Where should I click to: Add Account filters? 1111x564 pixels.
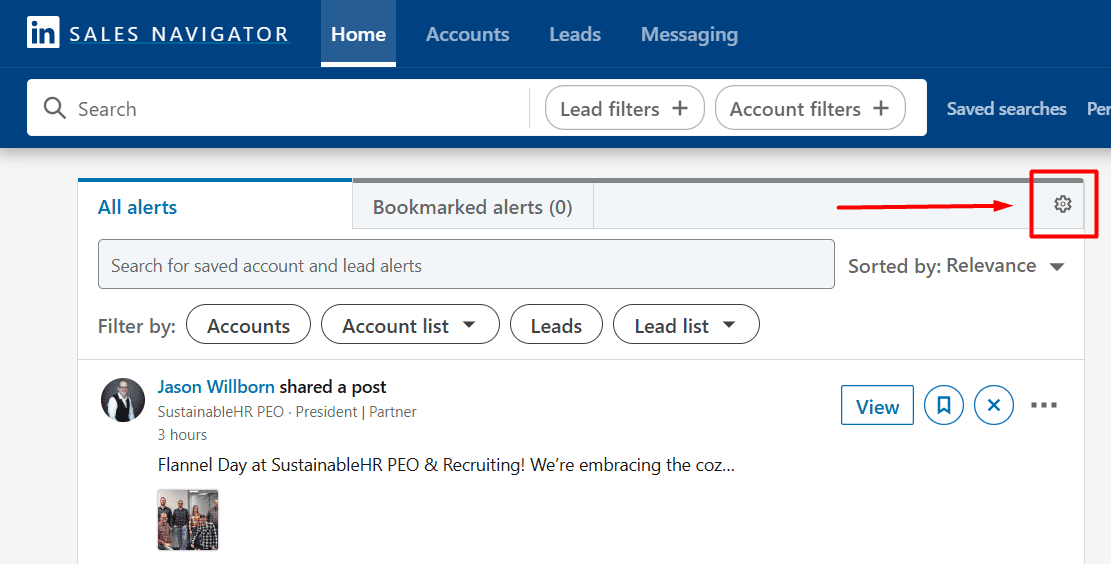pyautogui.click(x=810, y=108)
